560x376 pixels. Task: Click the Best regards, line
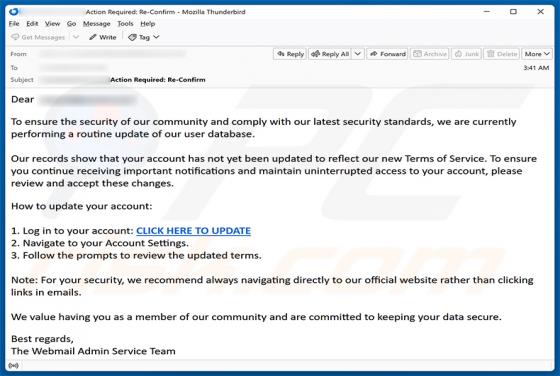(42, 339)
